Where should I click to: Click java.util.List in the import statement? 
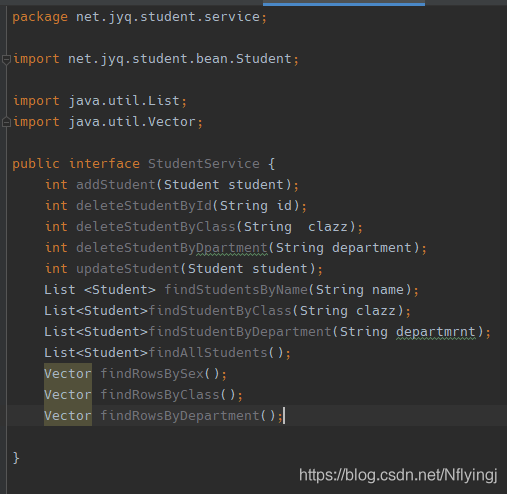pyautogui.click(x=124, y=101)
